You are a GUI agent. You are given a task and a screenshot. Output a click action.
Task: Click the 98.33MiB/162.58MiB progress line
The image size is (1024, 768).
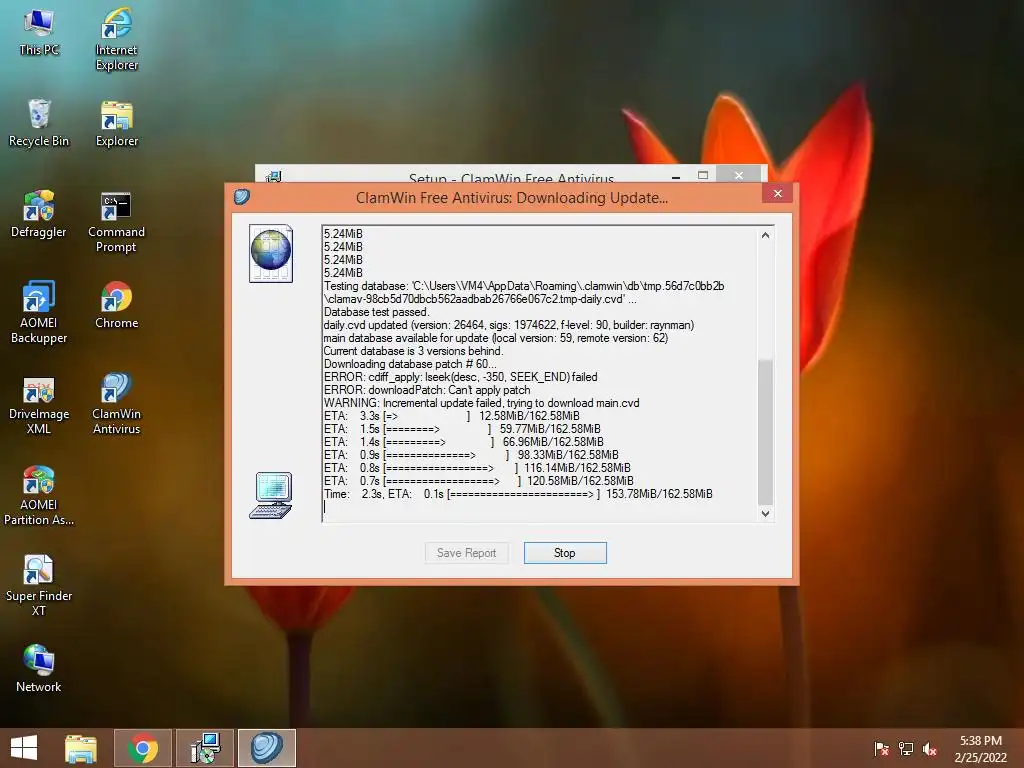tap(471, 455)
